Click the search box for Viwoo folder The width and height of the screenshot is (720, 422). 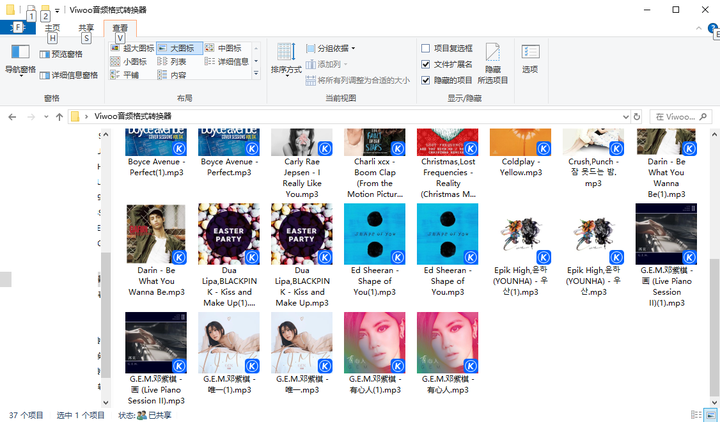coord(681,117)
